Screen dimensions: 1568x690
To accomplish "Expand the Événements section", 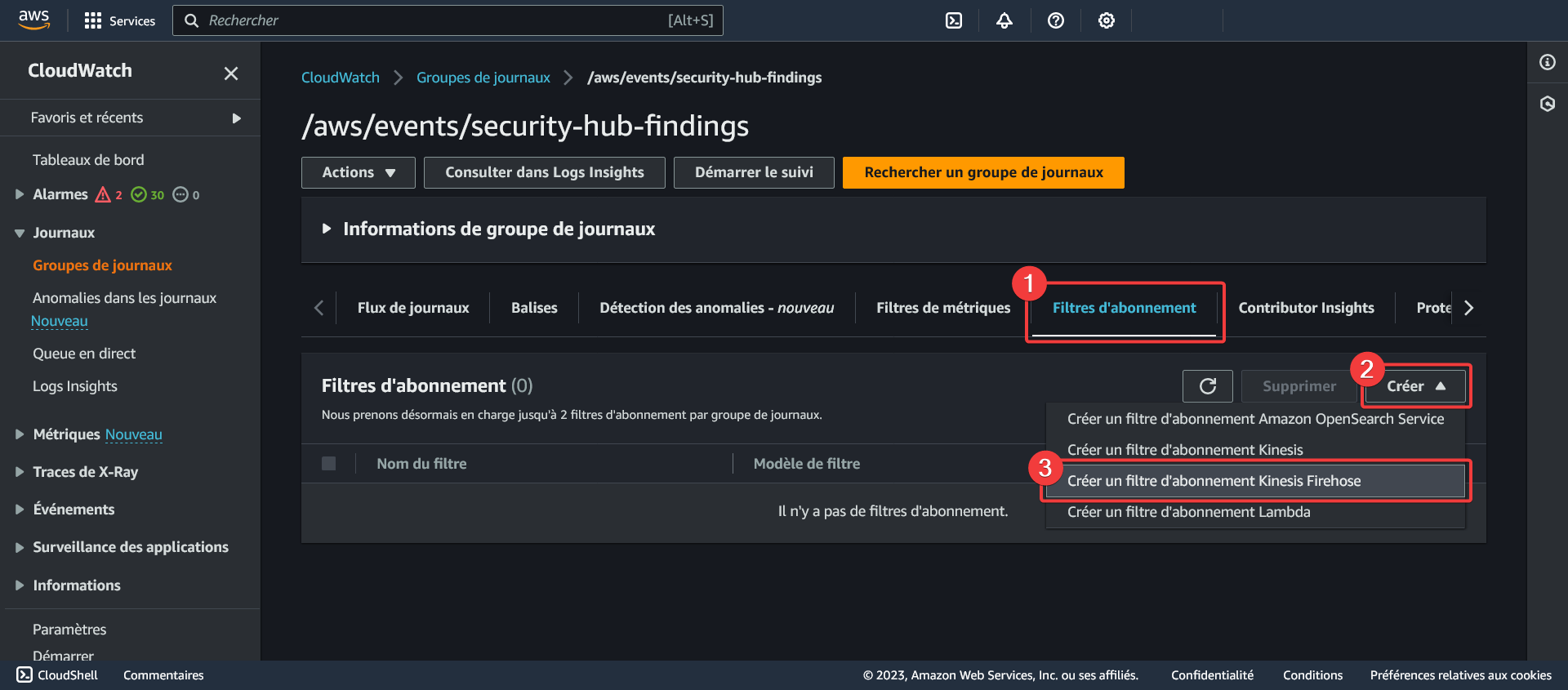I will pyautogui.click(x=20, y=510).
